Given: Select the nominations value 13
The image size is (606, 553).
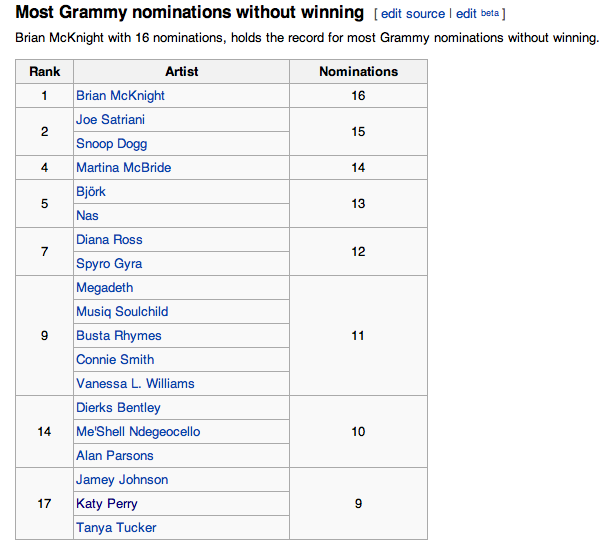Looking at the screenshot, I should pos(358,204).
